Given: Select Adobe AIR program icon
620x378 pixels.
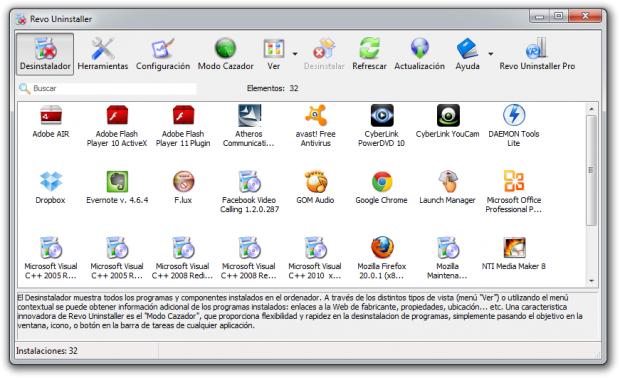Looking at the screenshot, I should [x=51, y=122].
